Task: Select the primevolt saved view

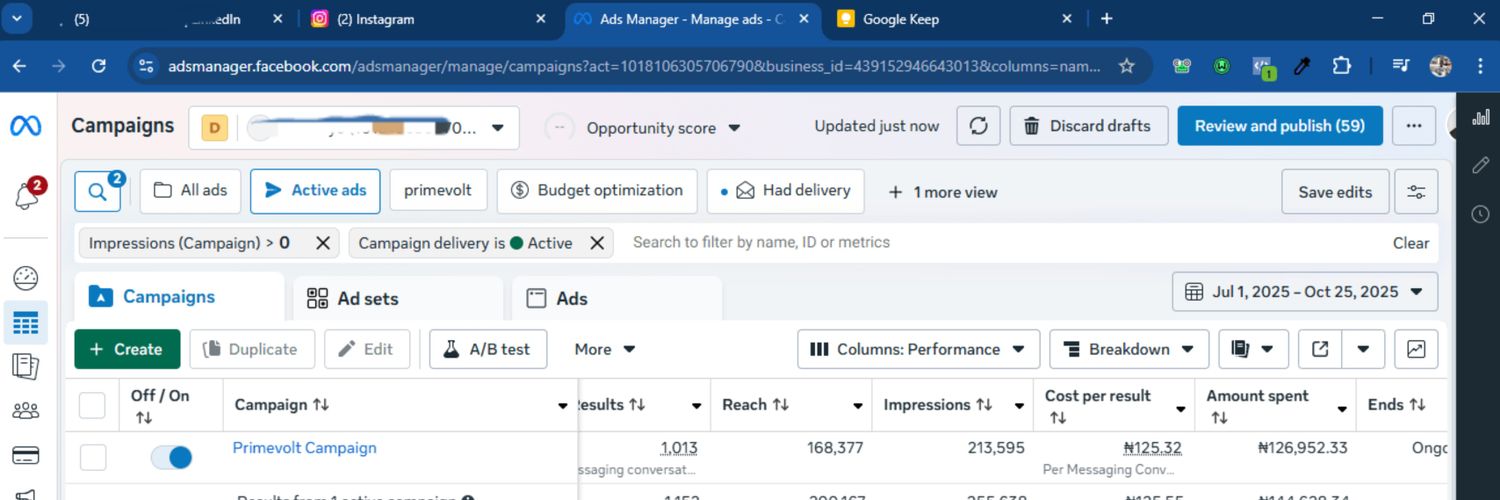Action: tap(438, 191)
